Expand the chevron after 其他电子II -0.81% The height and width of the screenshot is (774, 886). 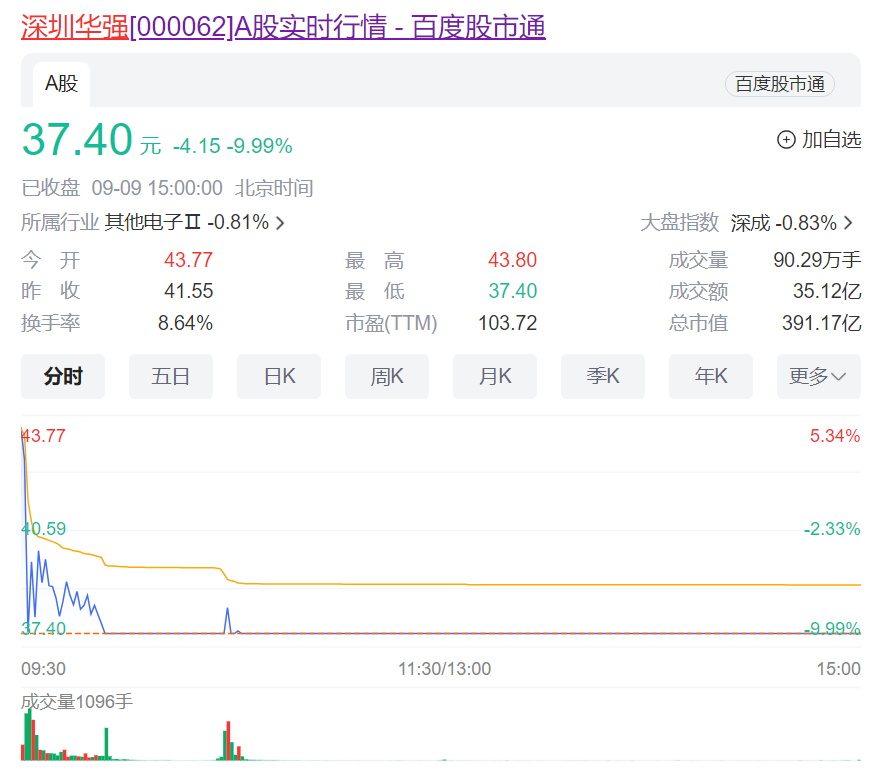coord(280,223)
